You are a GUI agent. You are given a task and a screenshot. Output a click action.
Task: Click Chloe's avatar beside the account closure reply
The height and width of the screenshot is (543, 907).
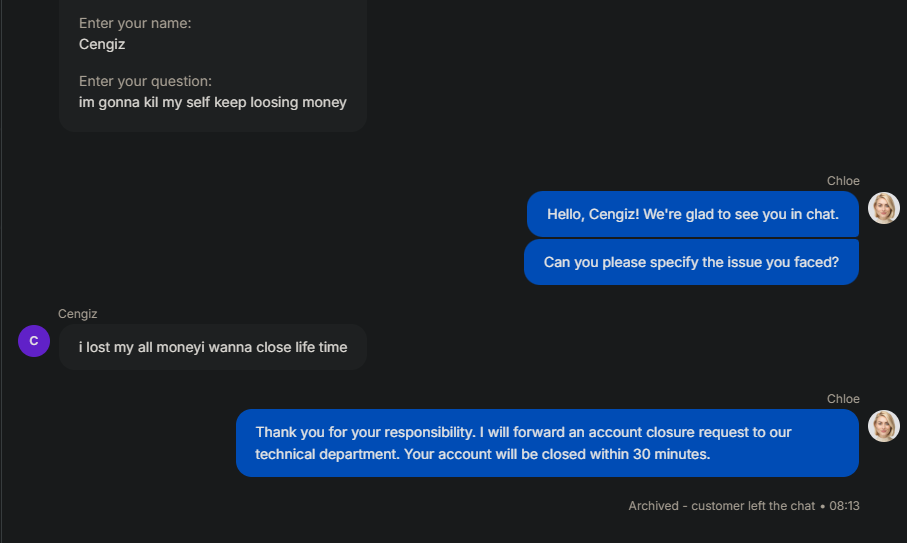pos(883,426)
